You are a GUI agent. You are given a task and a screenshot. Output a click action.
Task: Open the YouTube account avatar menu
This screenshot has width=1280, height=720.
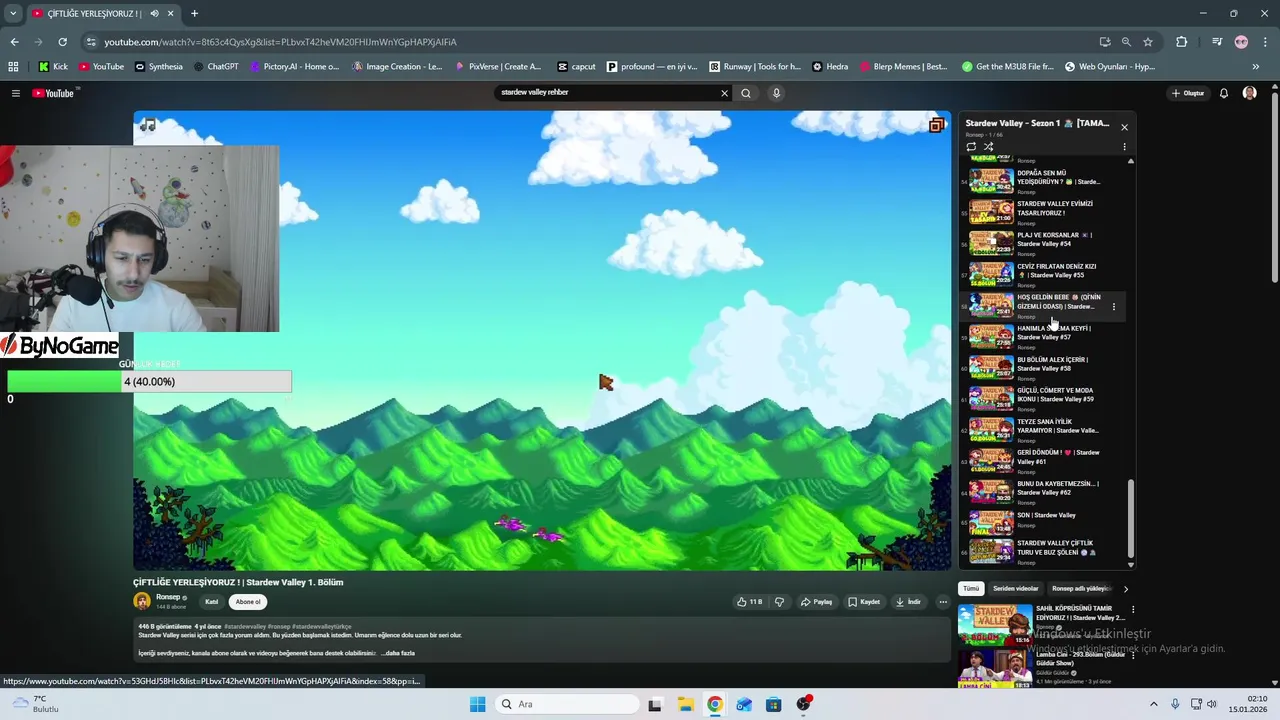1249,93
